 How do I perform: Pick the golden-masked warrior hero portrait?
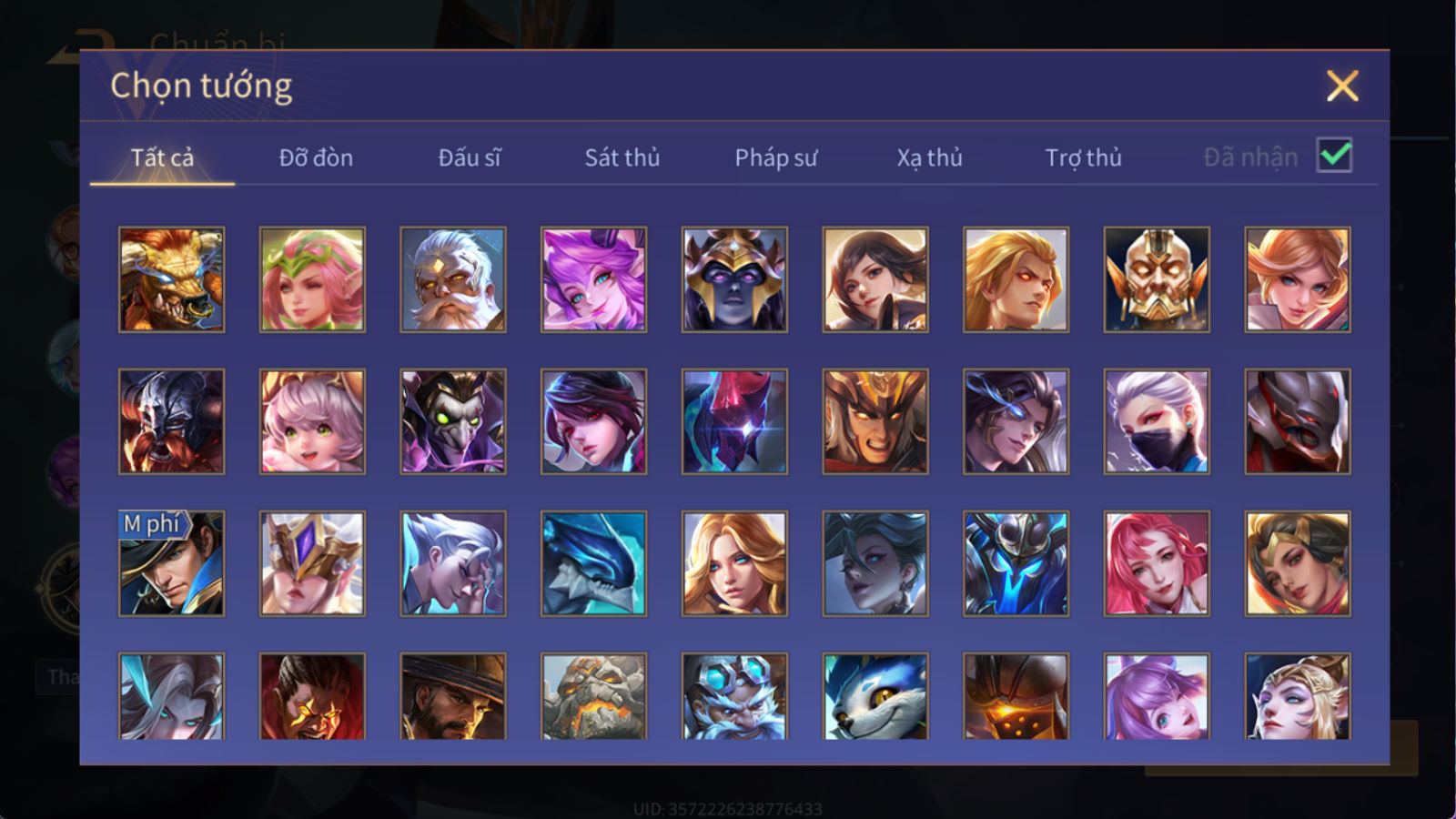pos(1157,279)
